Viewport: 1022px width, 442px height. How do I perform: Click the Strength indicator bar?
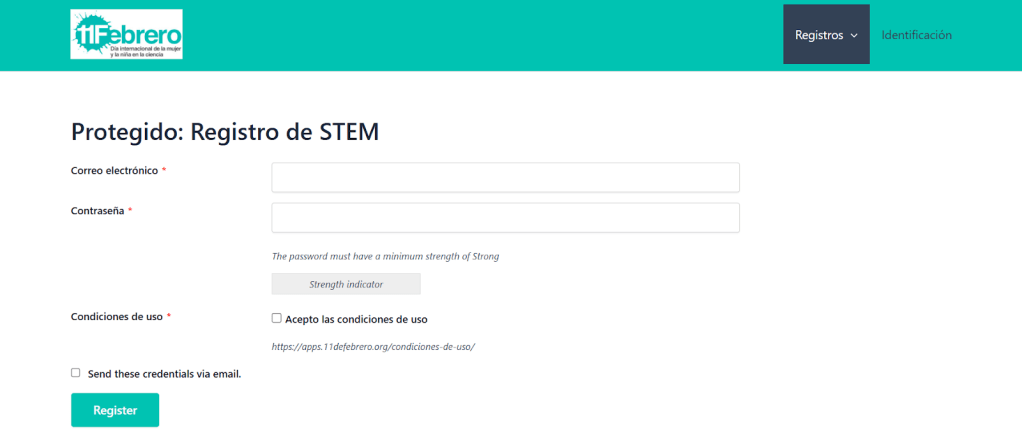tap(346, 284)
